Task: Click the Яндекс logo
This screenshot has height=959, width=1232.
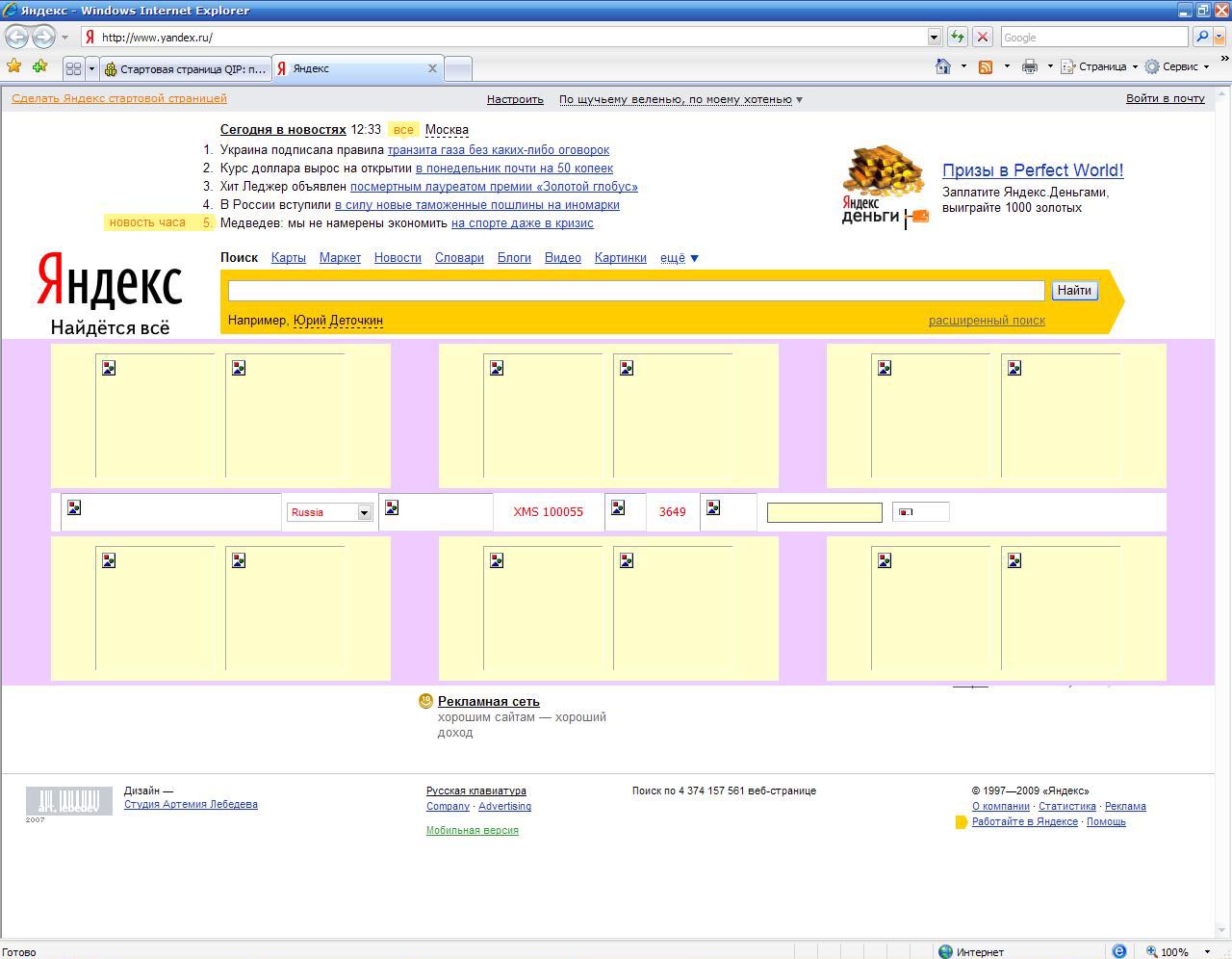Action: [x=110, y=280]
